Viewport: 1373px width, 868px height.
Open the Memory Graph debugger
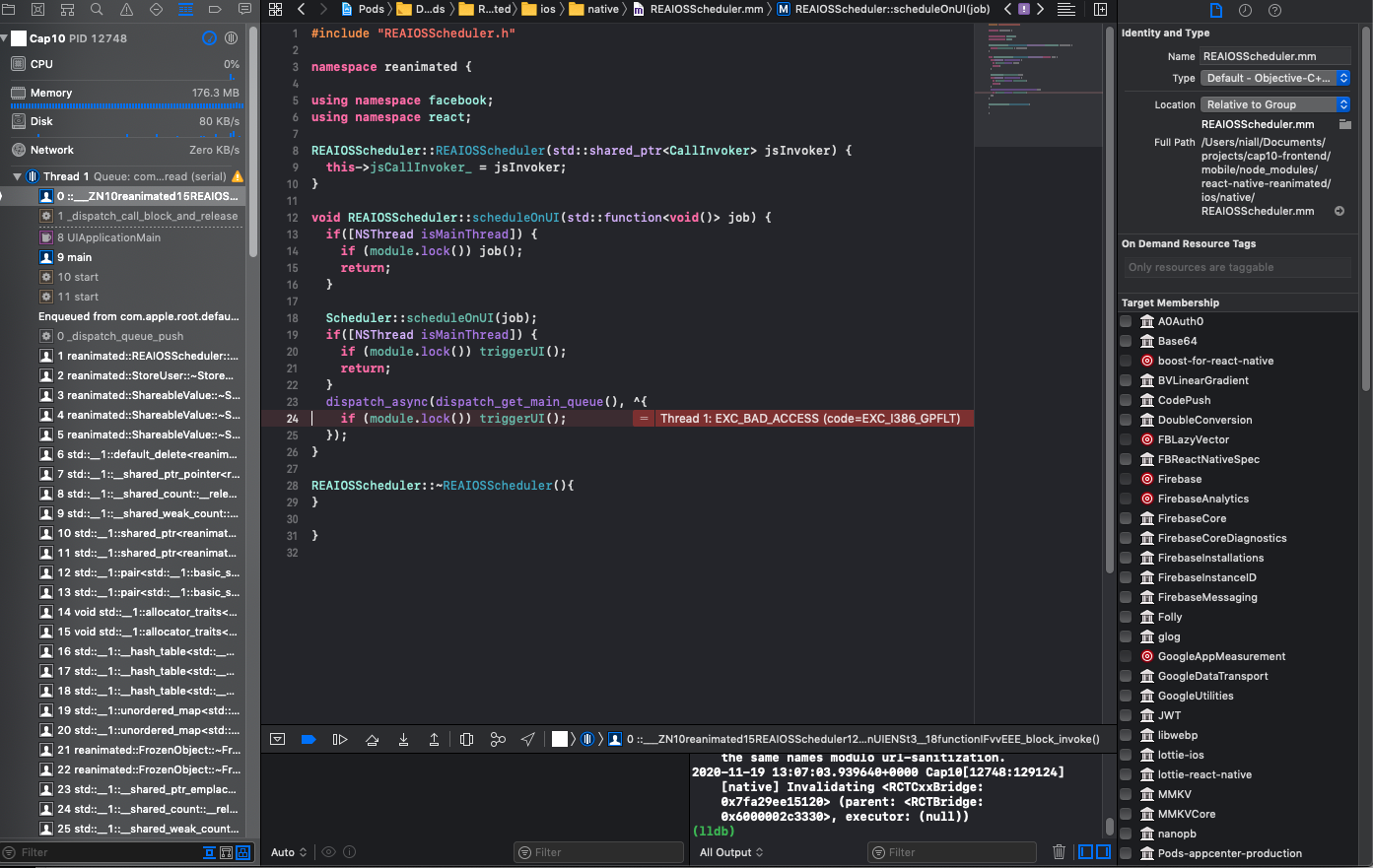pyautogui.click(x=496, y=738)
